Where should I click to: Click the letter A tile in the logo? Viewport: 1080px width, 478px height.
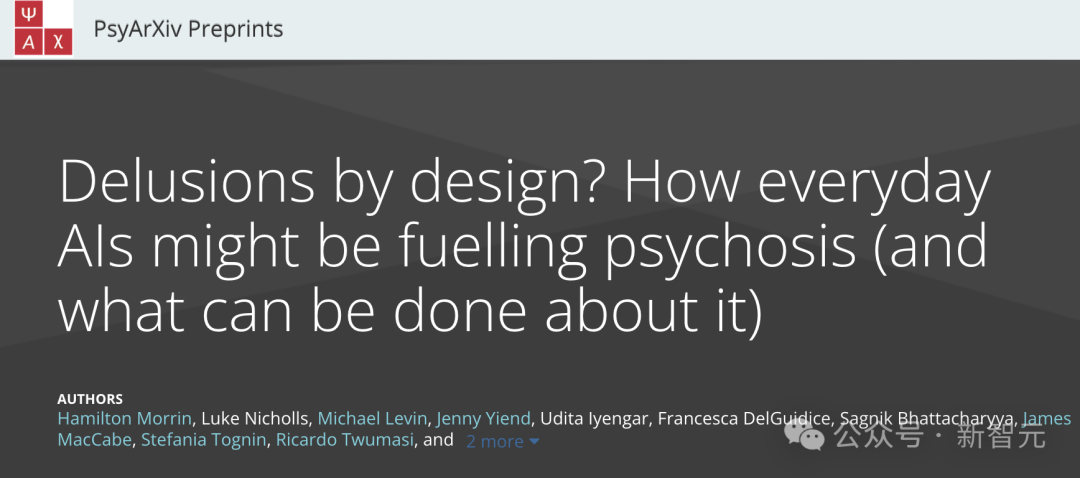(x=28, y=41)
